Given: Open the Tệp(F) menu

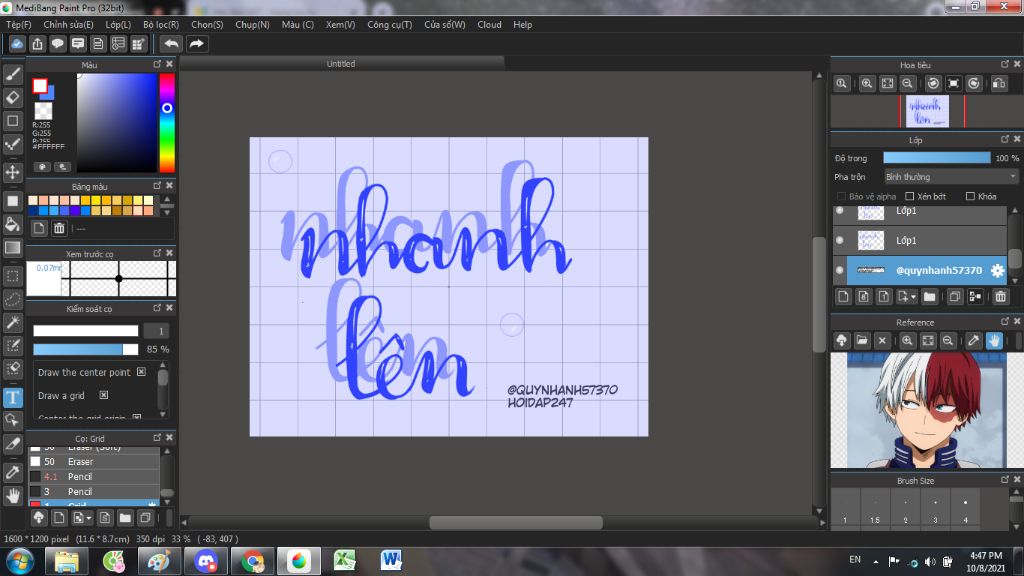Looking at the screenshot, I should pyautogui.click(x=18, y=25).
